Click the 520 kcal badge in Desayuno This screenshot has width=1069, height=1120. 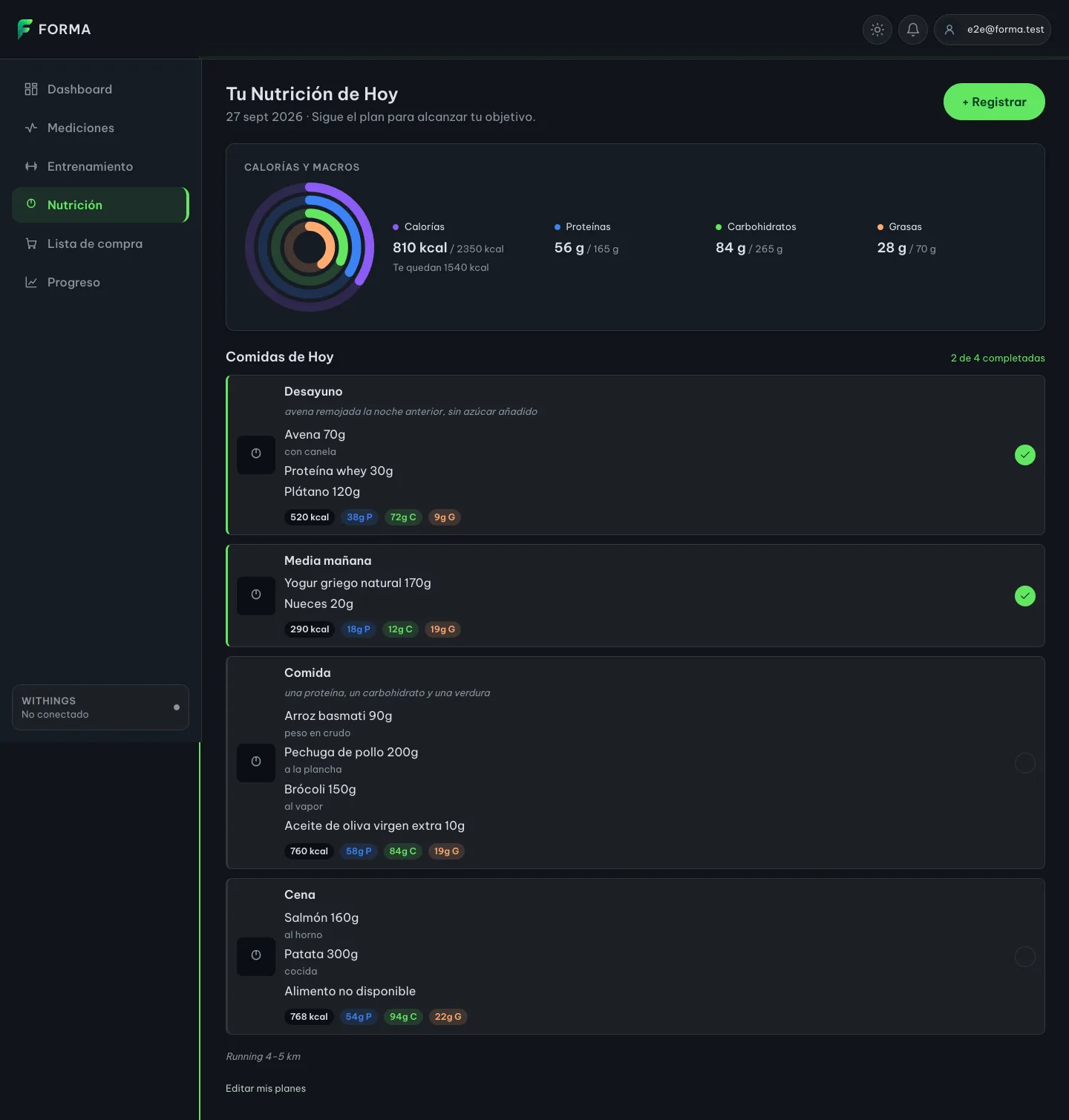pos(310,517)
